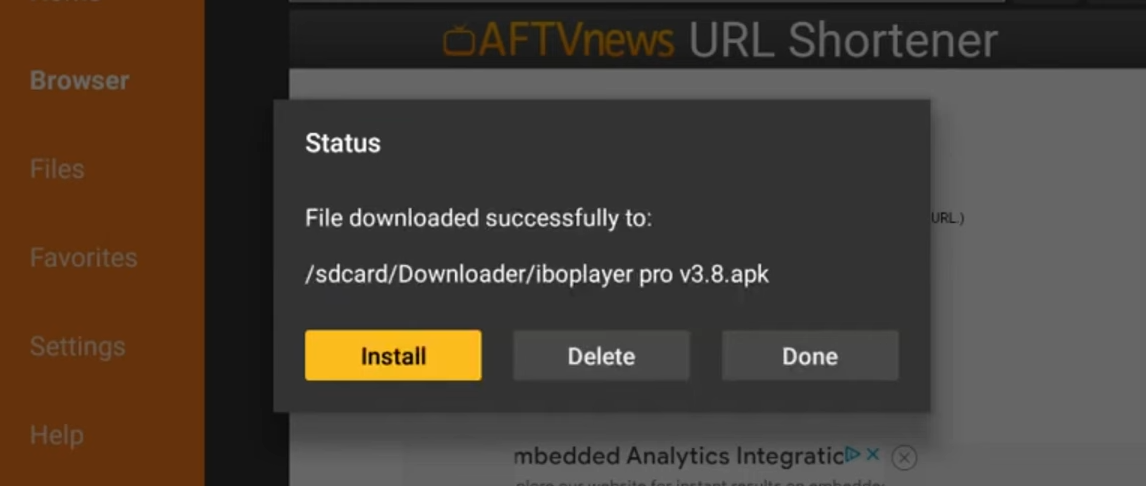Click the AdChoices triangle icon on the ad
This screenshot has width=1146, height=486.
852,455
